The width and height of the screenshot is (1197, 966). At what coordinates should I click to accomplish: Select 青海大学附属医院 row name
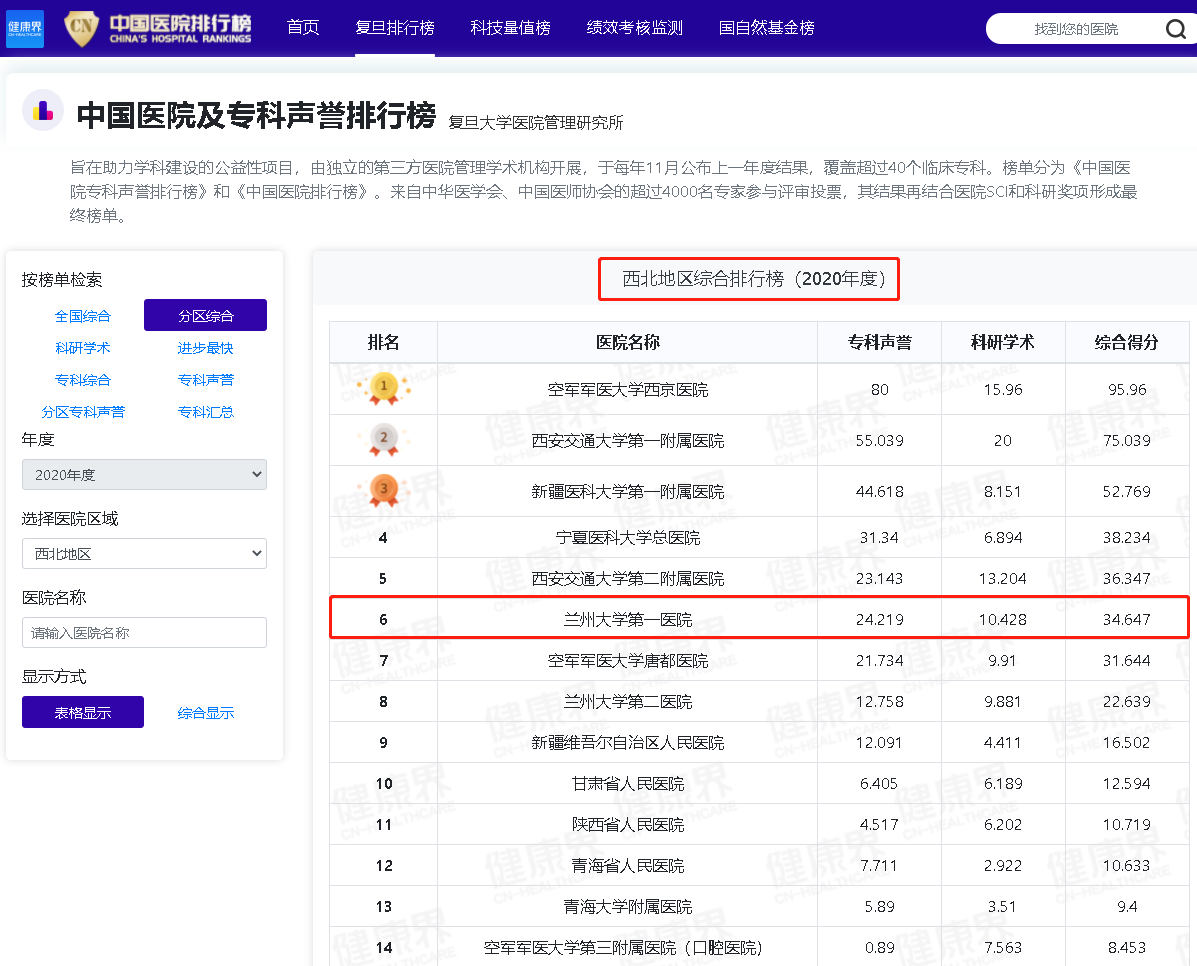628,906
